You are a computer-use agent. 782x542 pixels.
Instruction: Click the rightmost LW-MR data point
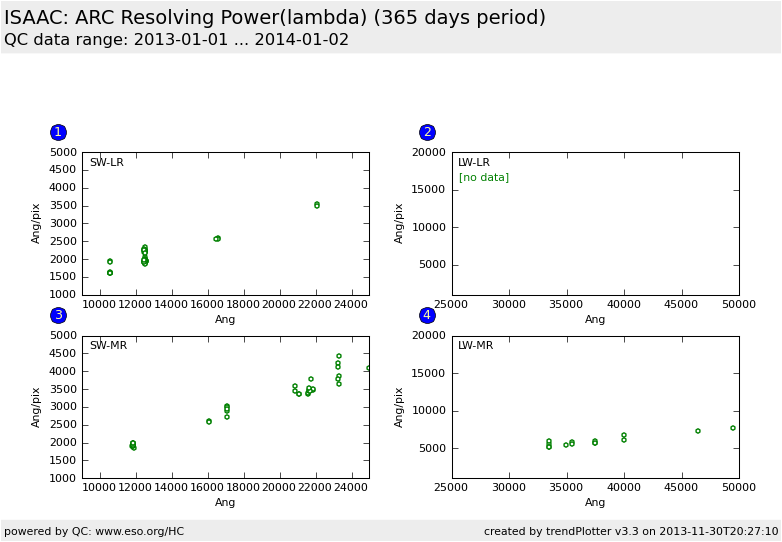click(x=733, y=428)
